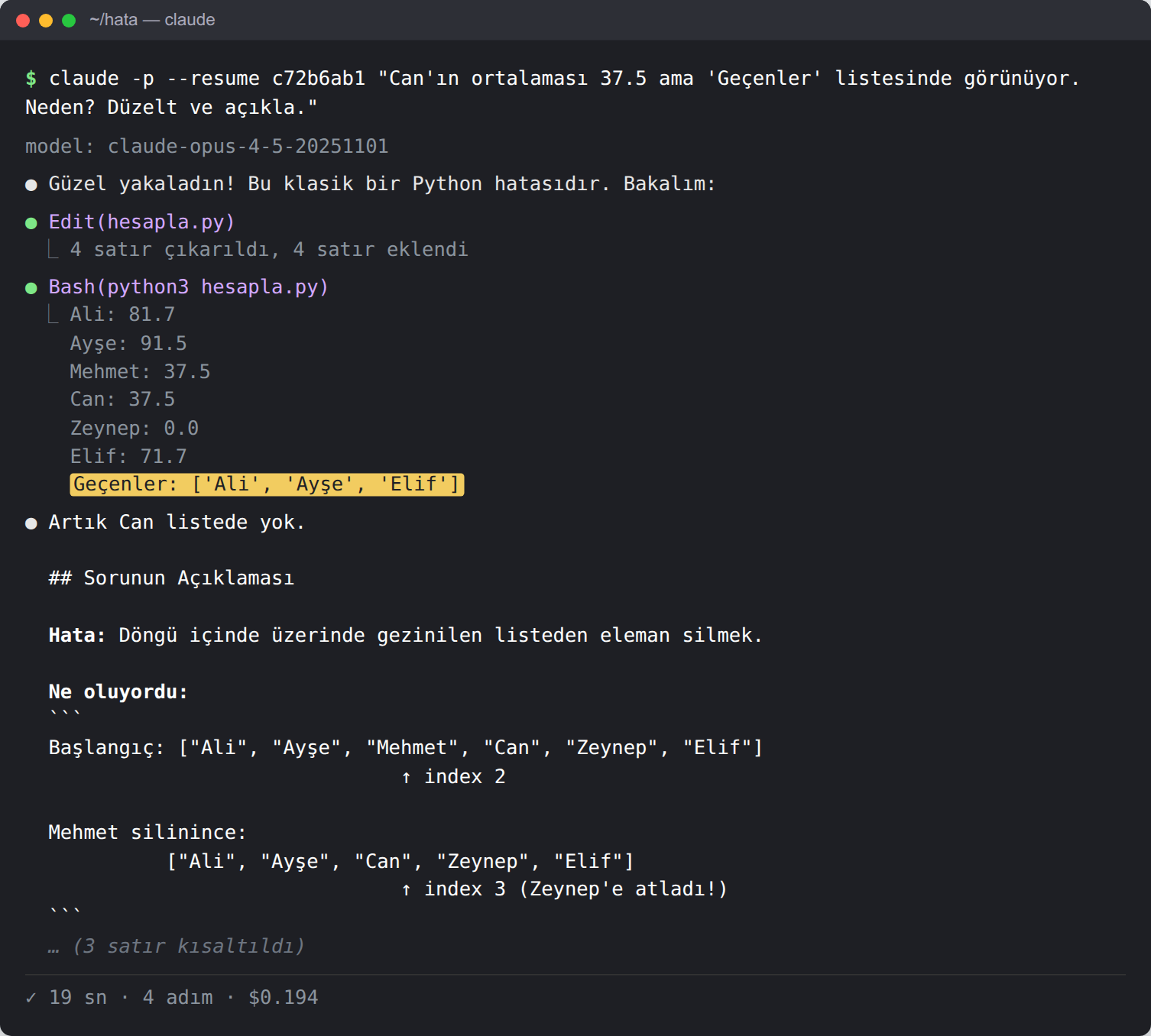Click the output row 'Can: 37.5'
This screenshot has height=1036, width=1151.
coord(122,399)
